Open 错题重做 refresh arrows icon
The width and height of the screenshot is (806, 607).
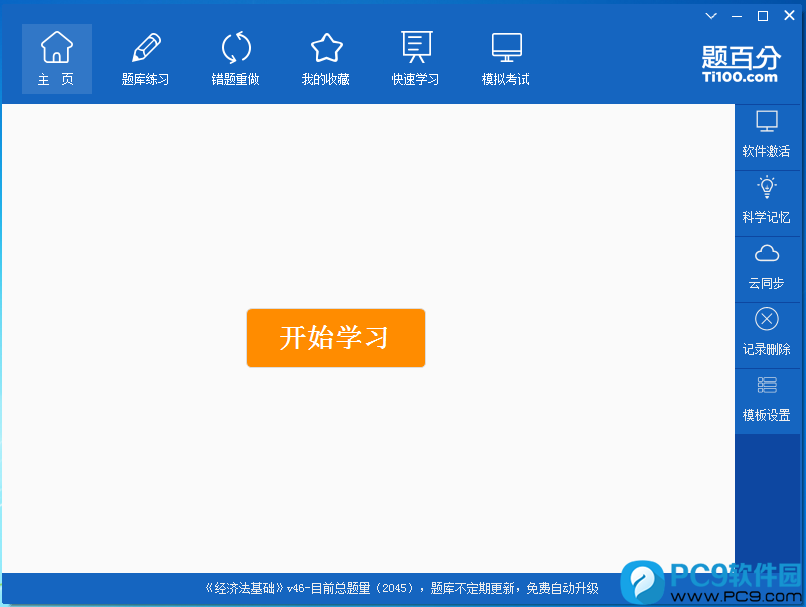(x=236, y=48)
